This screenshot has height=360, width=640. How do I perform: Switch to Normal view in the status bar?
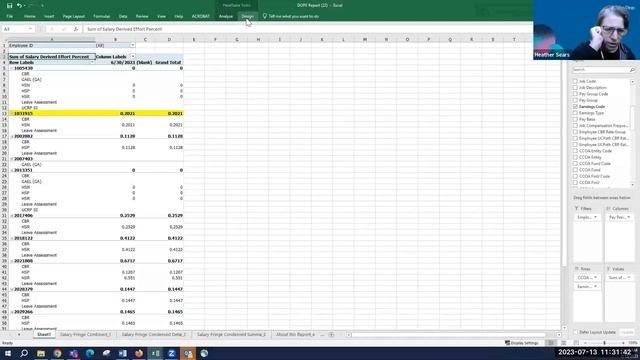click(x=551, y=343)
